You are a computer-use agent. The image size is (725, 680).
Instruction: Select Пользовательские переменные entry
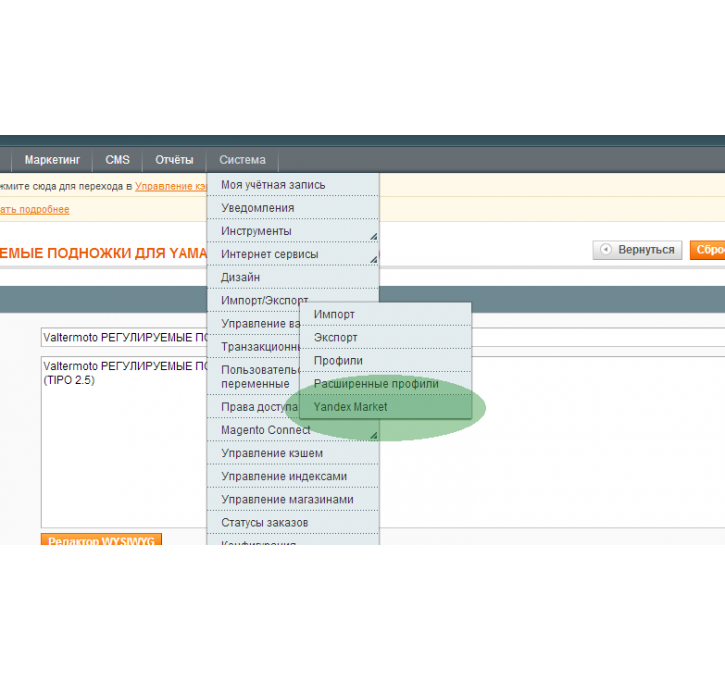click(x=255, y=377)
